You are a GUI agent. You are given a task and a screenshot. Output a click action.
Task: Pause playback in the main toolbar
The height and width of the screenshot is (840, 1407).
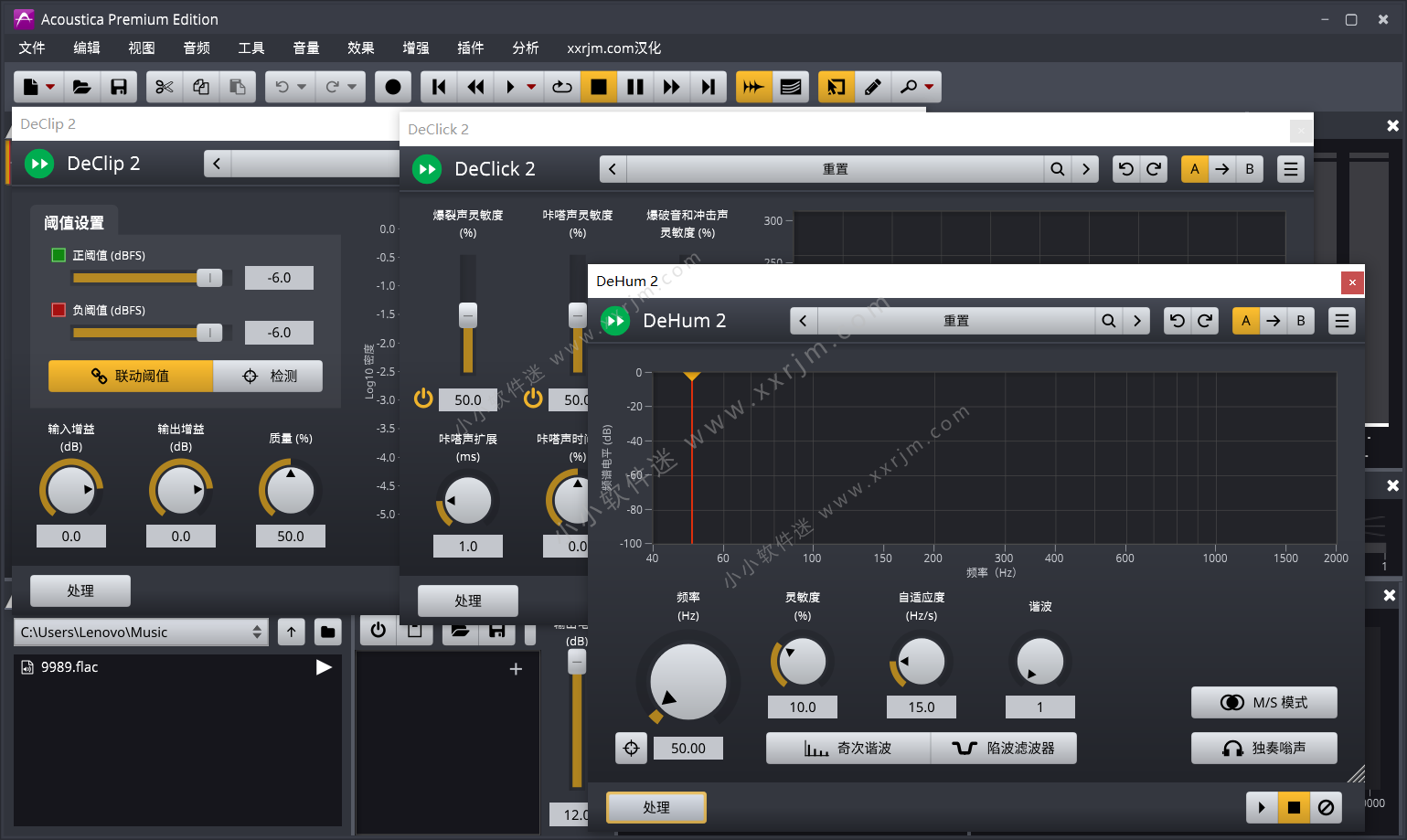635,87
